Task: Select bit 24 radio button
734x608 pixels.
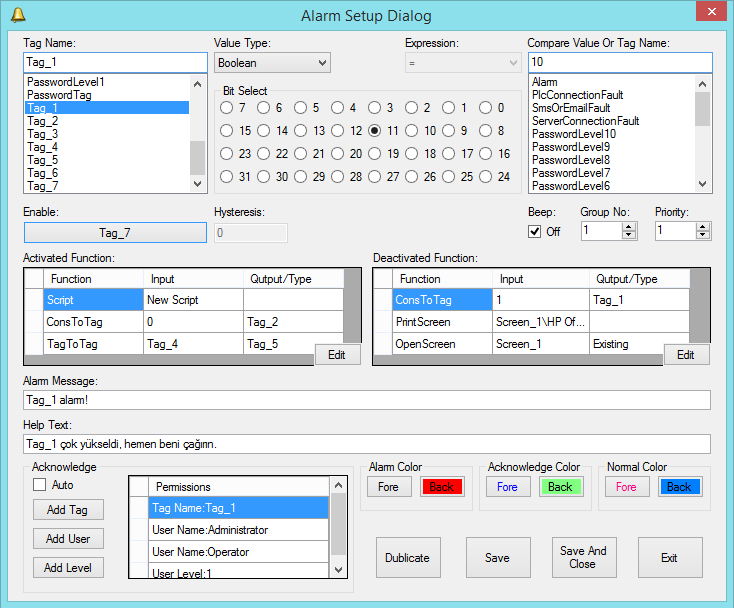Action: point(486,177)
